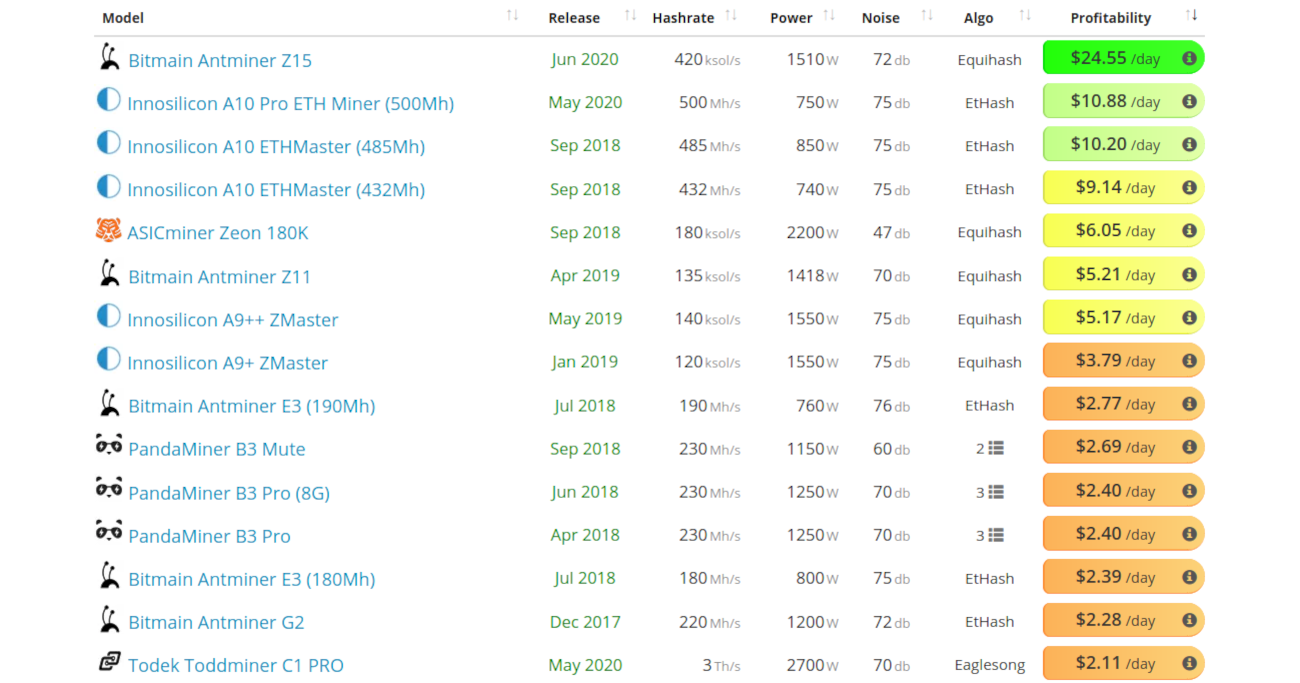Image resolution: width=1300 pixels, height=683 pixels.
Task: Click the Jun 2020 release date
Action: click(585, 59)
